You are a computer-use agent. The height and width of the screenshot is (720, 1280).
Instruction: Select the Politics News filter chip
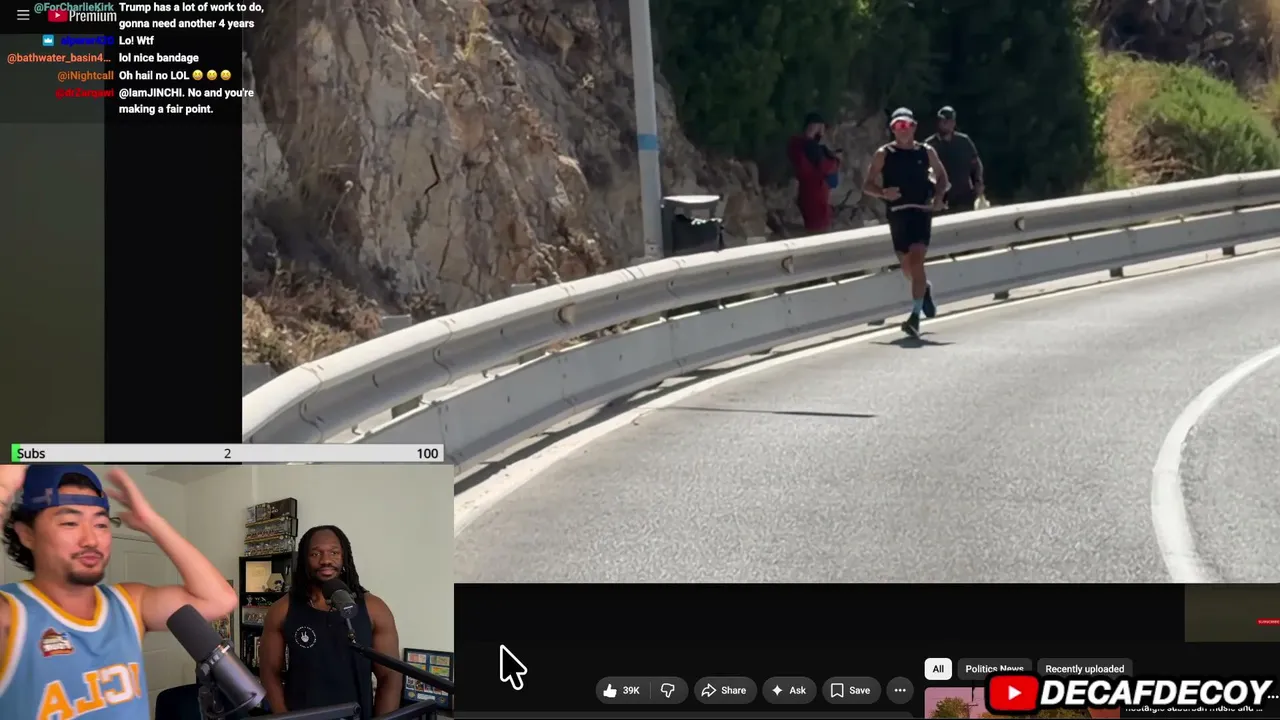point(994,669)
